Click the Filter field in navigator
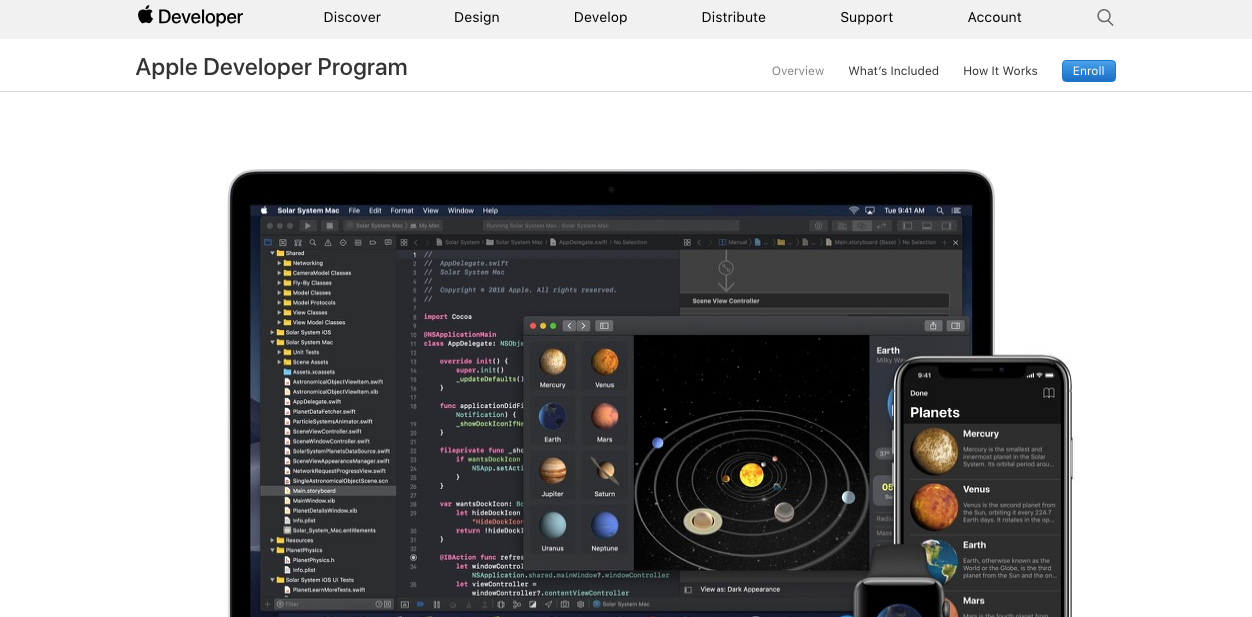Viewport: 1252px width, 617px height. [333, 604]
